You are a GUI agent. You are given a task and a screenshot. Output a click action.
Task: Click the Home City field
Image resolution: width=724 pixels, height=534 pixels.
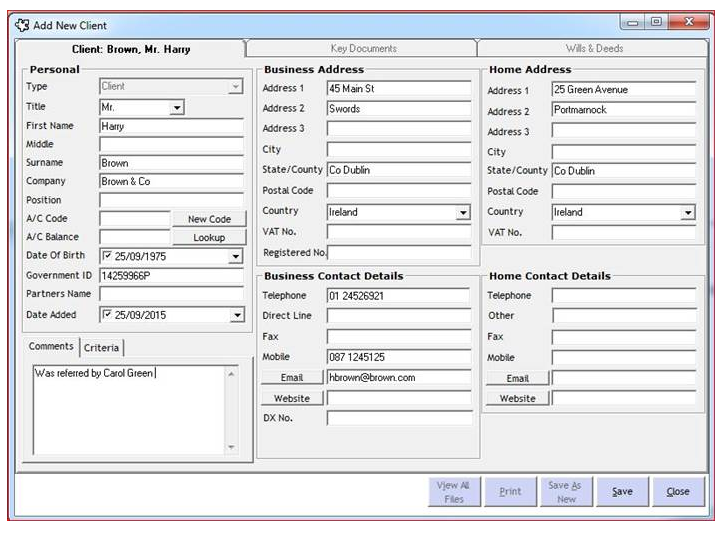click(x=624, y=152)
